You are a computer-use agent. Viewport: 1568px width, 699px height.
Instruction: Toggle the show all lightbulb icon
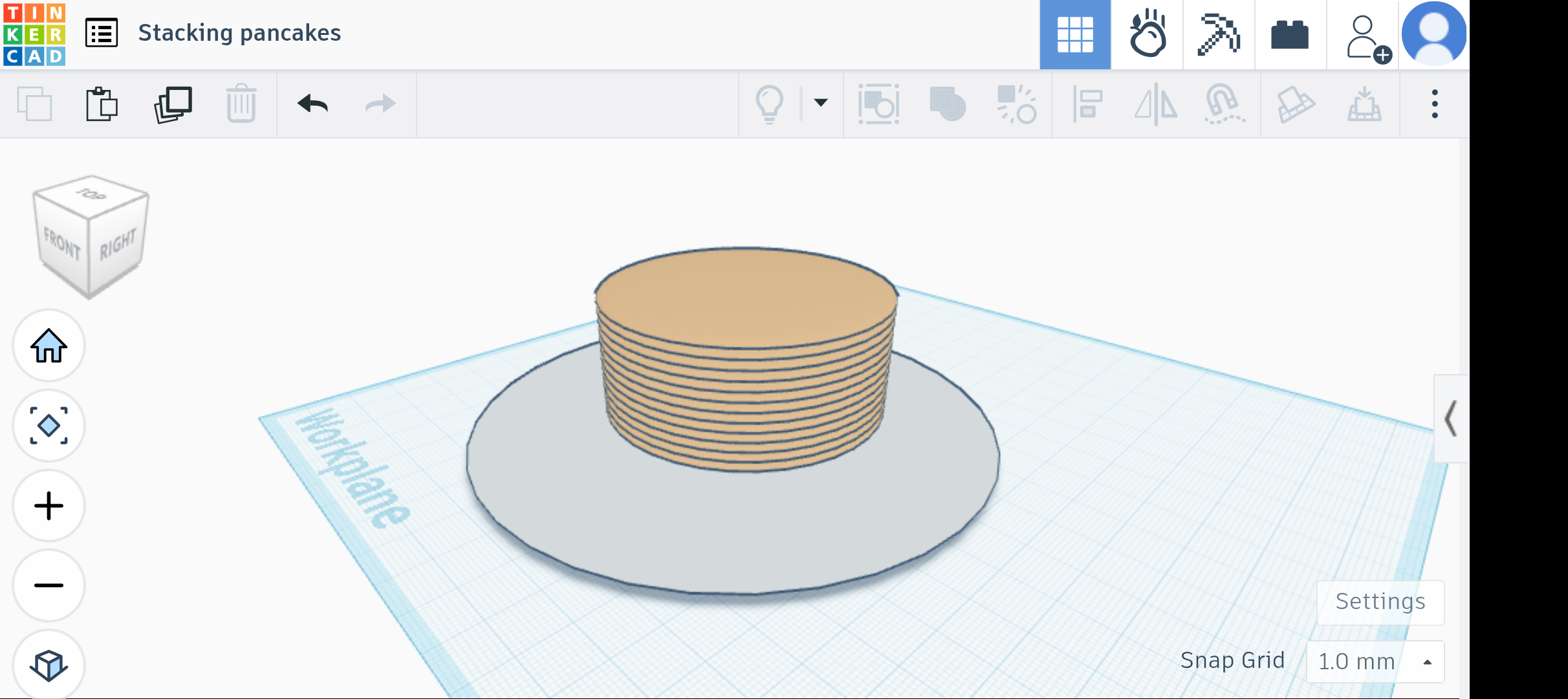click(x=770, y=104)
